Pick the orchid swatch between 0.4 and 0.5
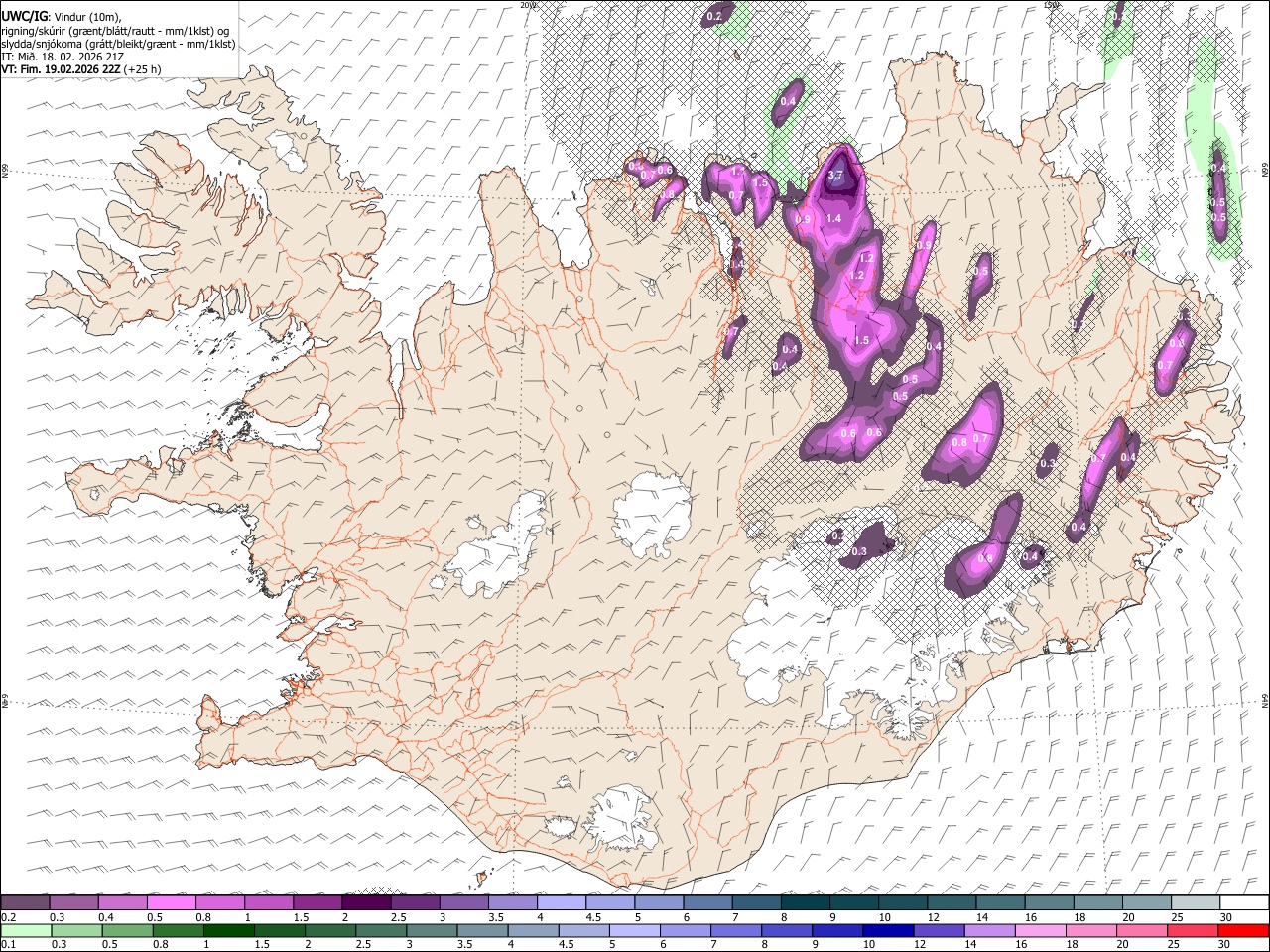This screenshot has height=952, width=1270. 123,902
